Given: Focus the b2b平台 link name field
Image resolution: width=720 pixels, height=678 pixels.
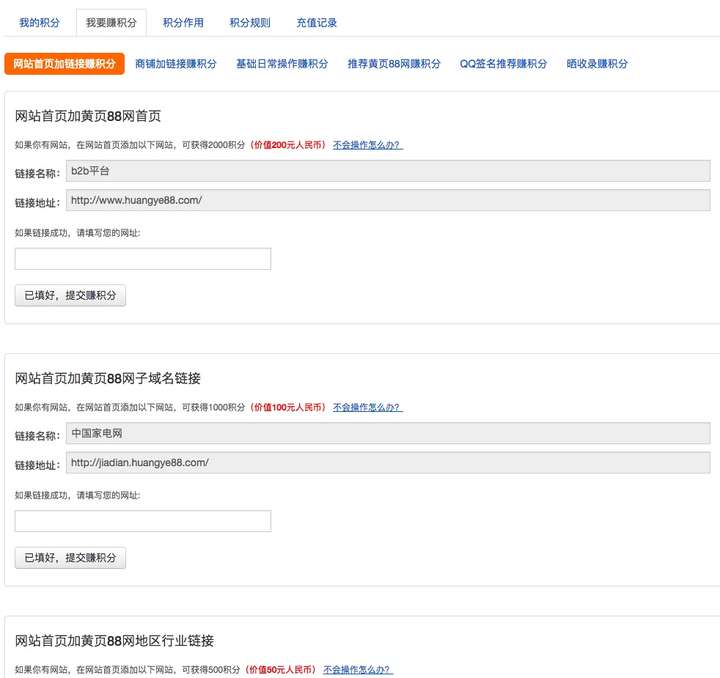Looking at the screenshot, I should click(388, 171).
